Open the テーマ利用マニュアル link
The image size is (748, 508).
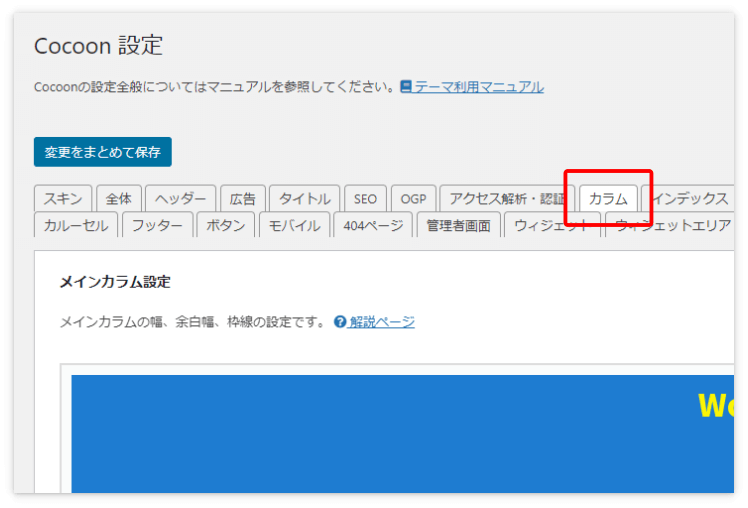[478, 87]
